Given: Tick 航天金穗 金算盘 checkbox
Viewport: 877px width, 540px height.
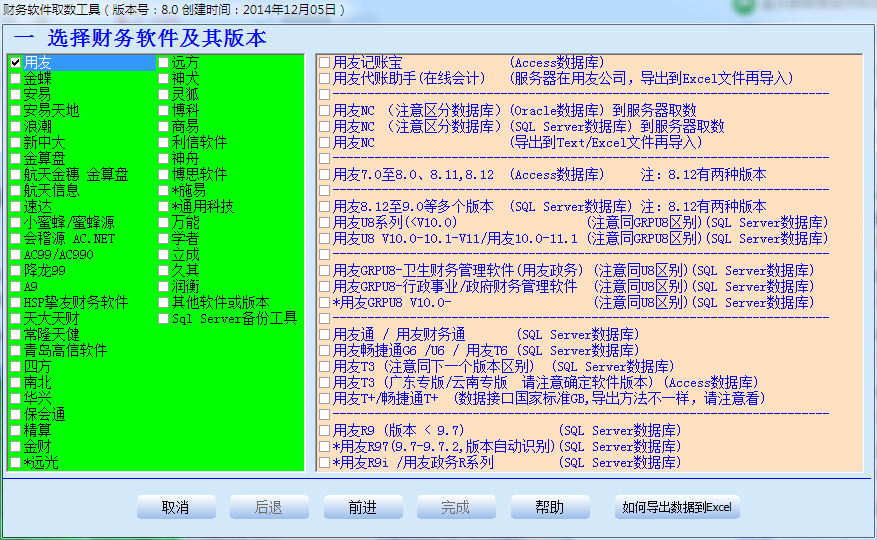Looking at the screenshot, I should click(x=16, y=175).
